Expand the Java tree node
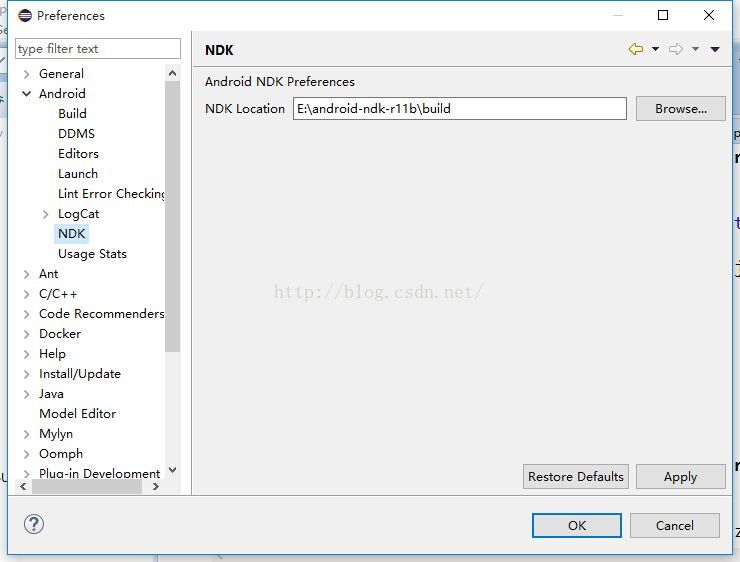Viewport: 740px width, 562px height. (26, 394)
